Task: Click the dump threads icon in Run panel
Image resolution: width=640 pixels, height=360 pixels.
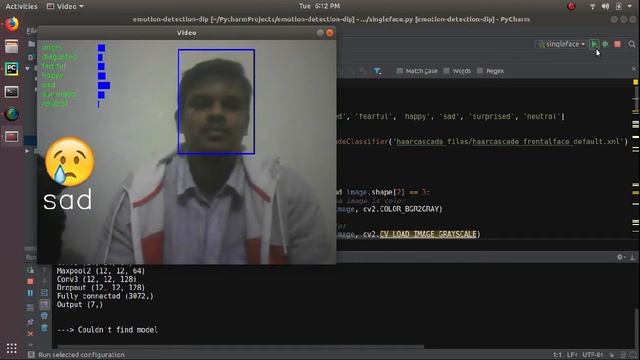Action: [30, 308]
